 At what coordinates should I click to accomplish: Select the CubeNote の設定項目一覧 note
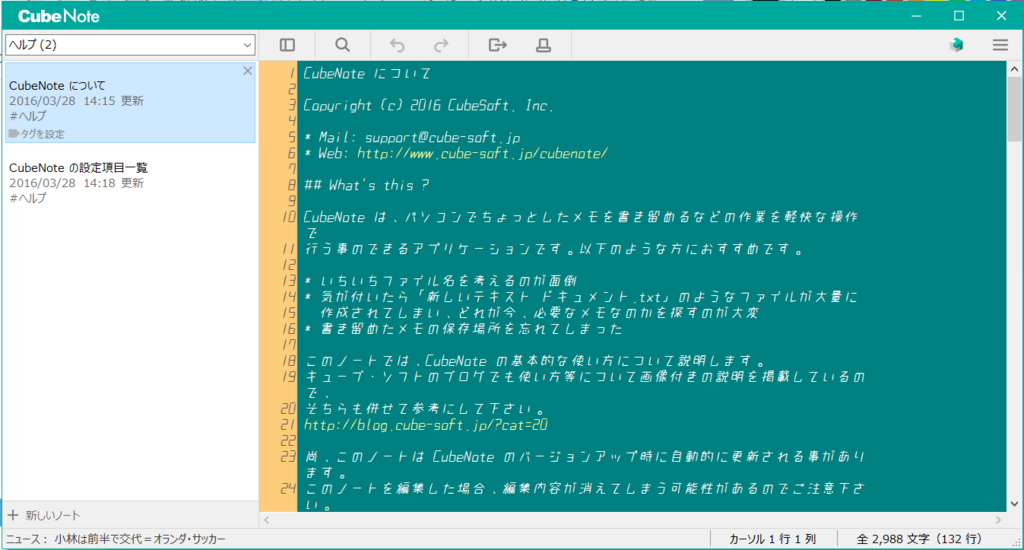point(130,183)
